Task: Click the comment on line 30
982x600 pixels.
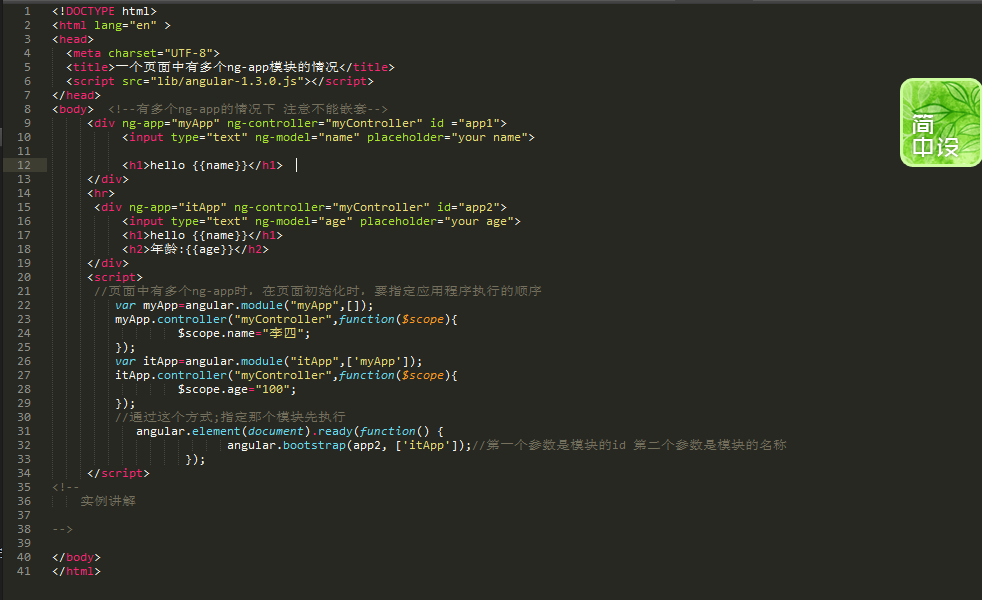Action: 230,417
